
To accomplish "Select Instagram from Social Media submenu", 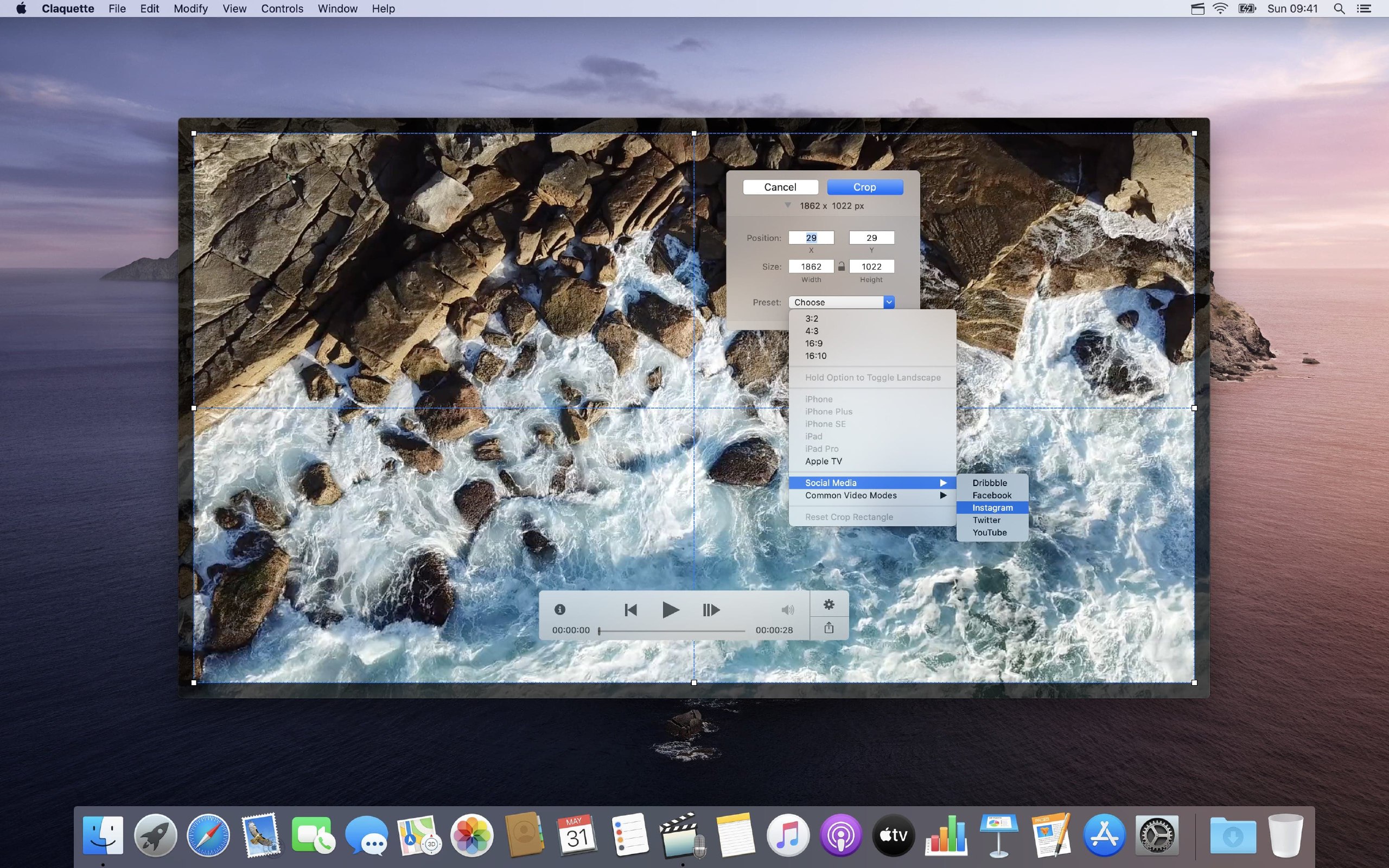I will pyautogui.click(x=992, y=507).
